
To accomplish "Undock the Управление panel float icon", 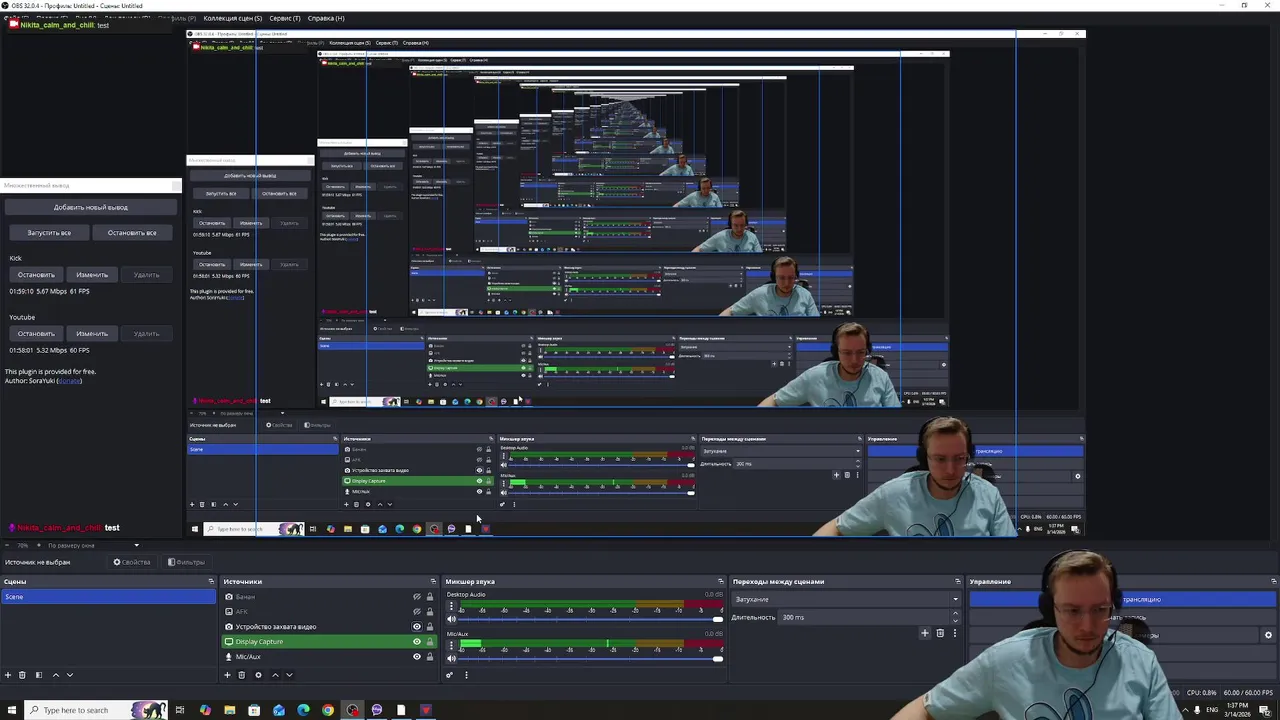I will (1273, 581).
